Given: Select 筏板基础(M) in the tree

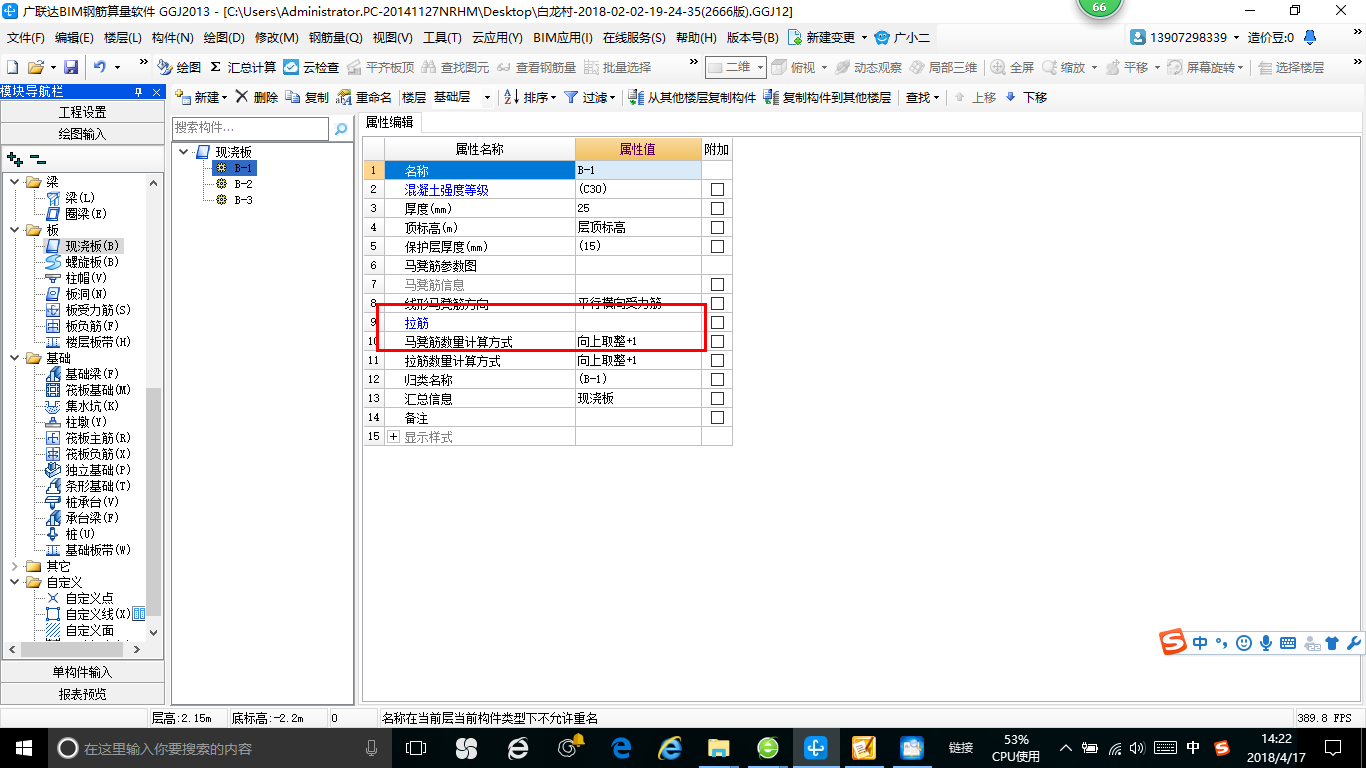Looking at the screenshot, I should [97, 390].
